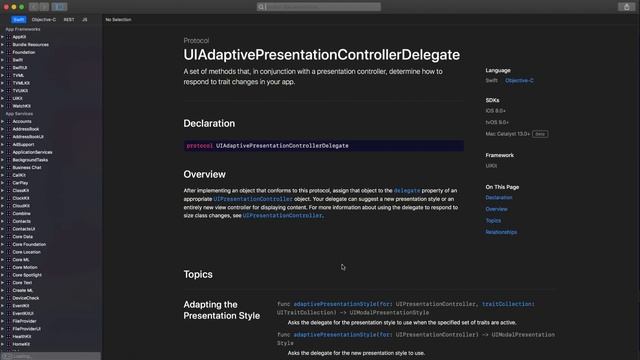Switch to the JS tab

[x=84, y=20]
